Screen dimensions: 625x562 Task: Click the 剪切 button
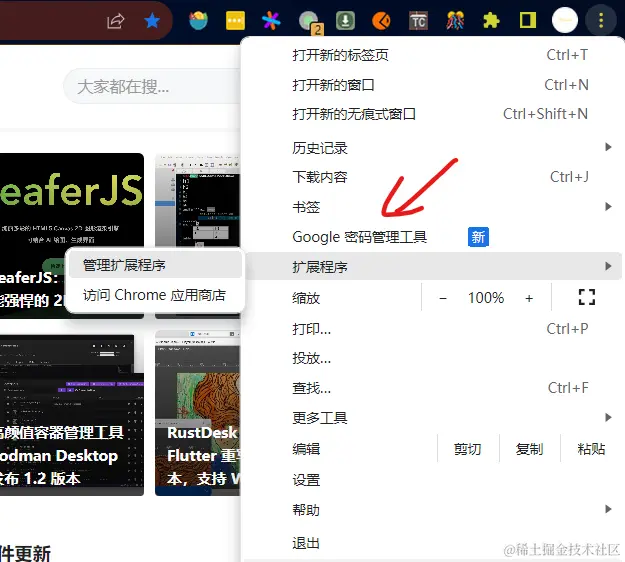[x=468, y=449]
